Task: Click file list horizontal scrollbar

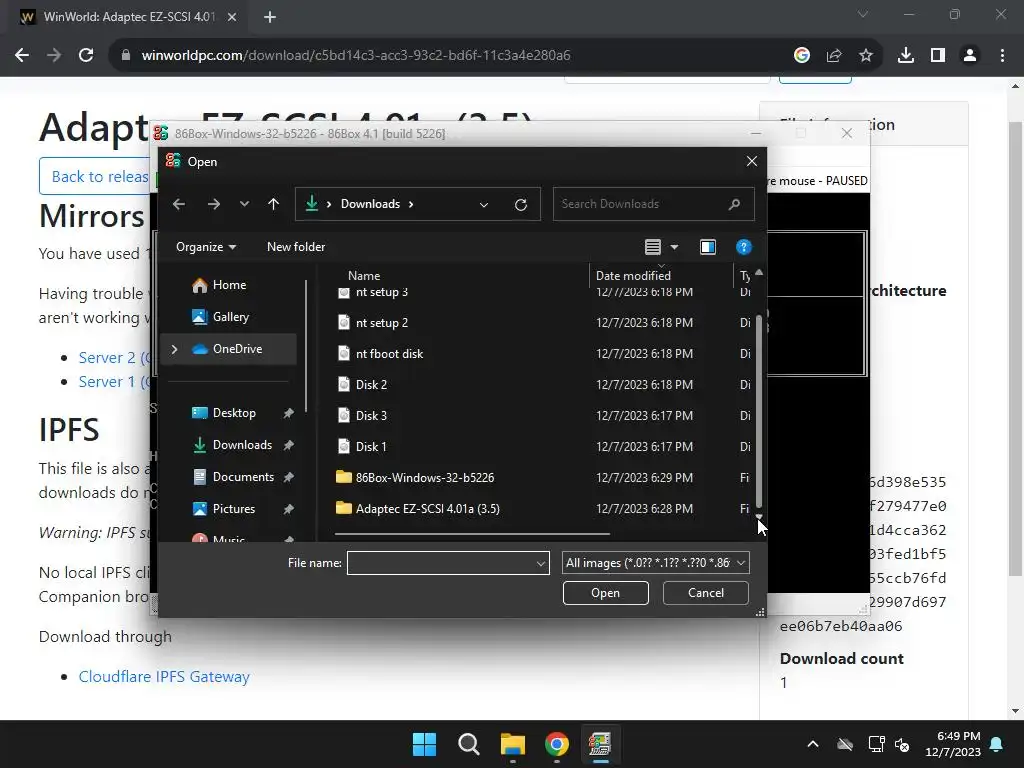Action: coord(472,534)
